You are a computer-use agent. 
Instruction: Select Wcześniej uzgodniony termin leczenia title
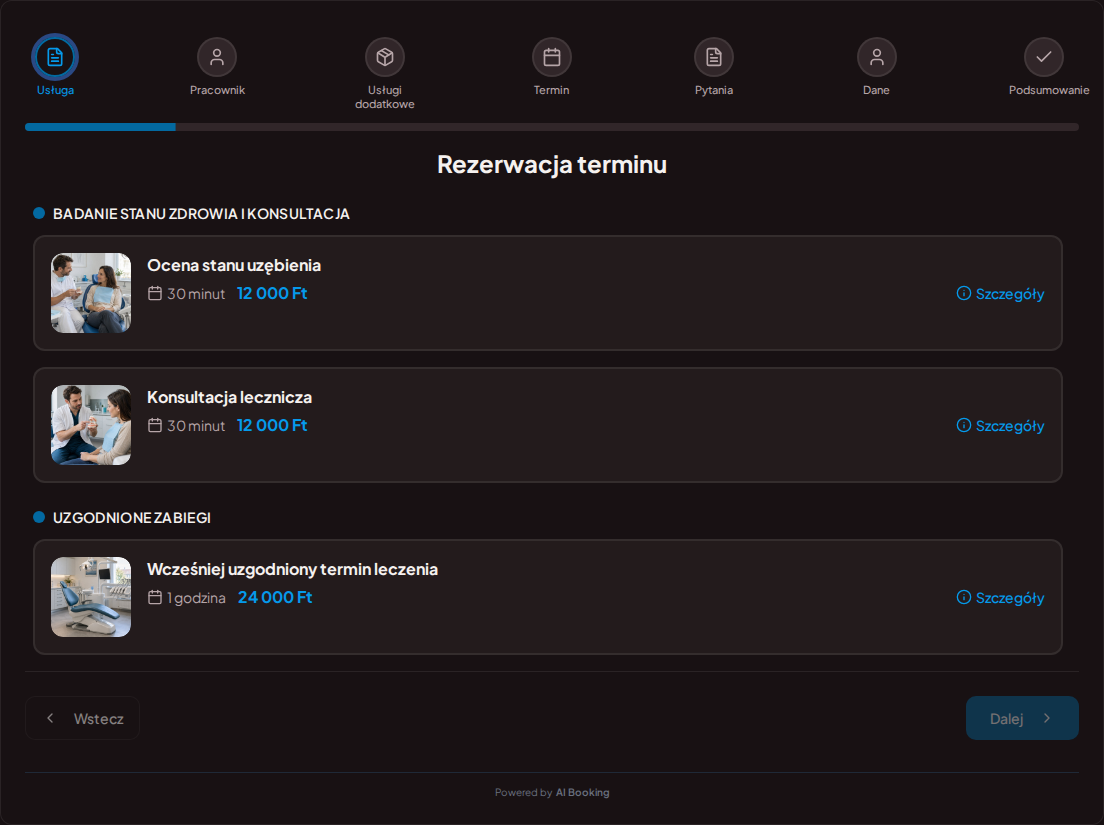click(x=292, y=569)
